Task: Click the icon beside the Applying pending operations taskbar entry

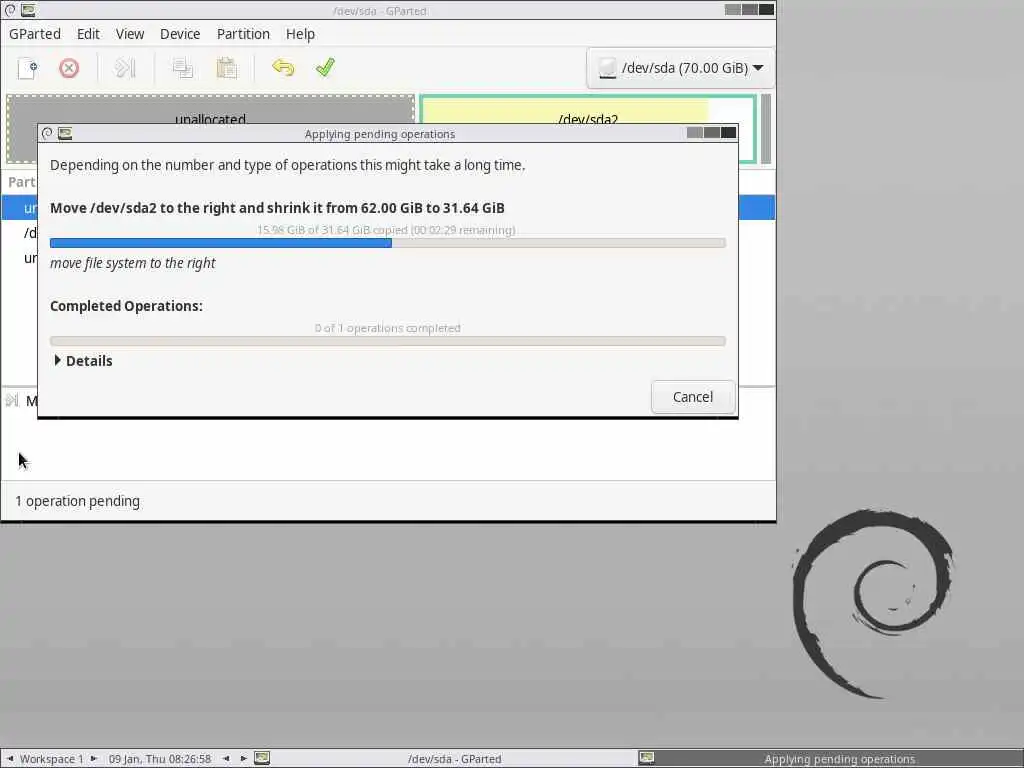Action: (647, 758)
